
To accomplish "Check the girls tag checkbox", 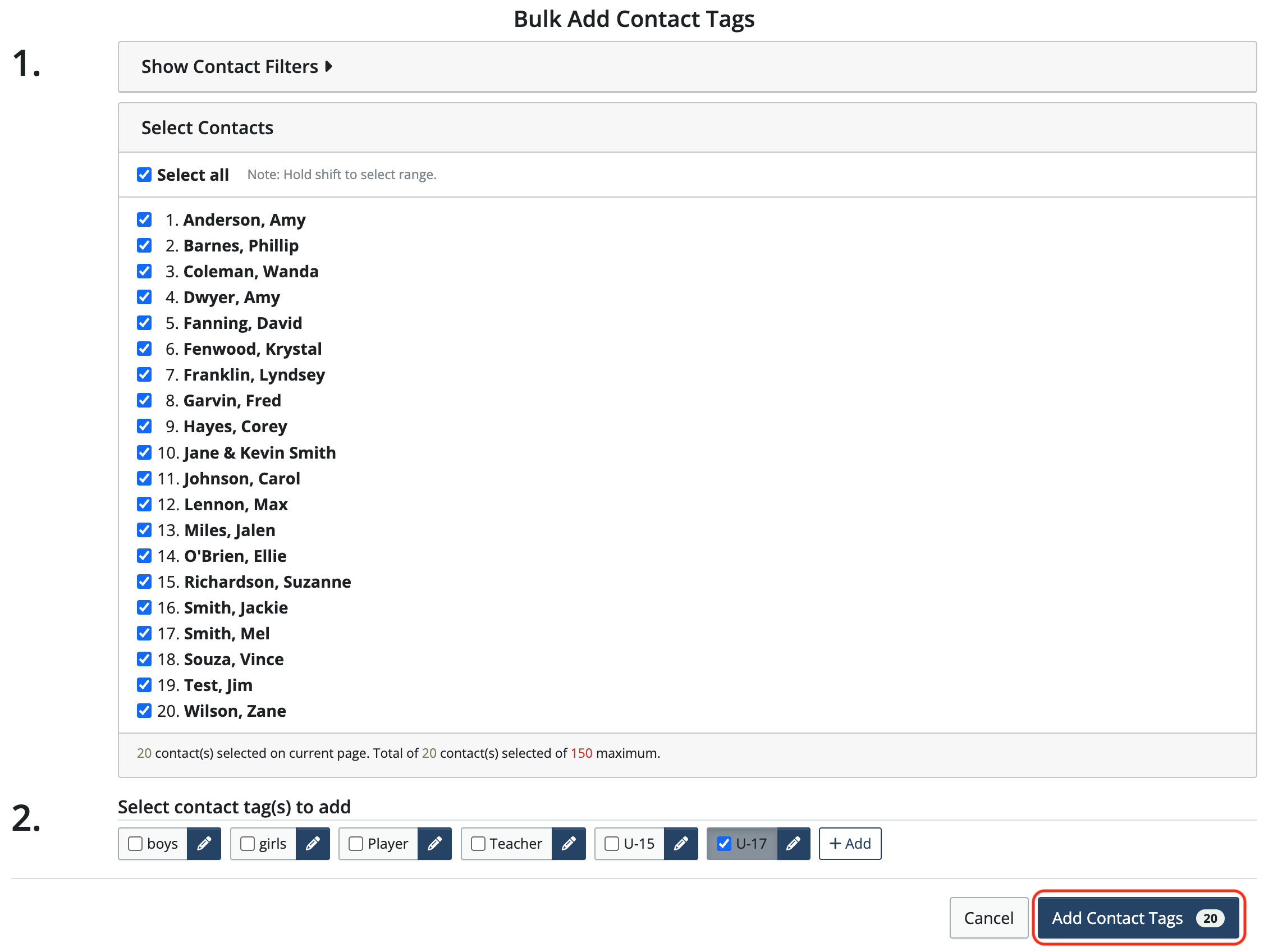I will 248,844.
